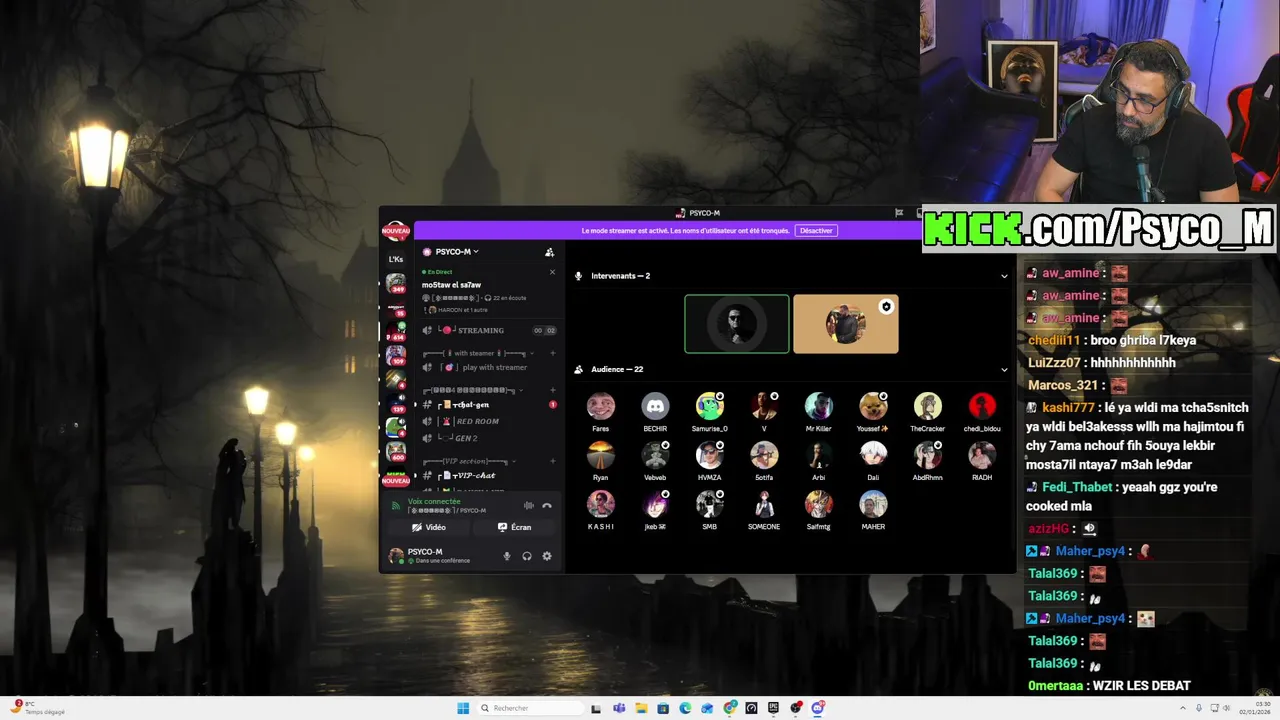Image resolution: width=1280 pixels, height=720 pixels.
Task: Click the invite people icon beside PSYCO-M
Action: coord(549,252)
